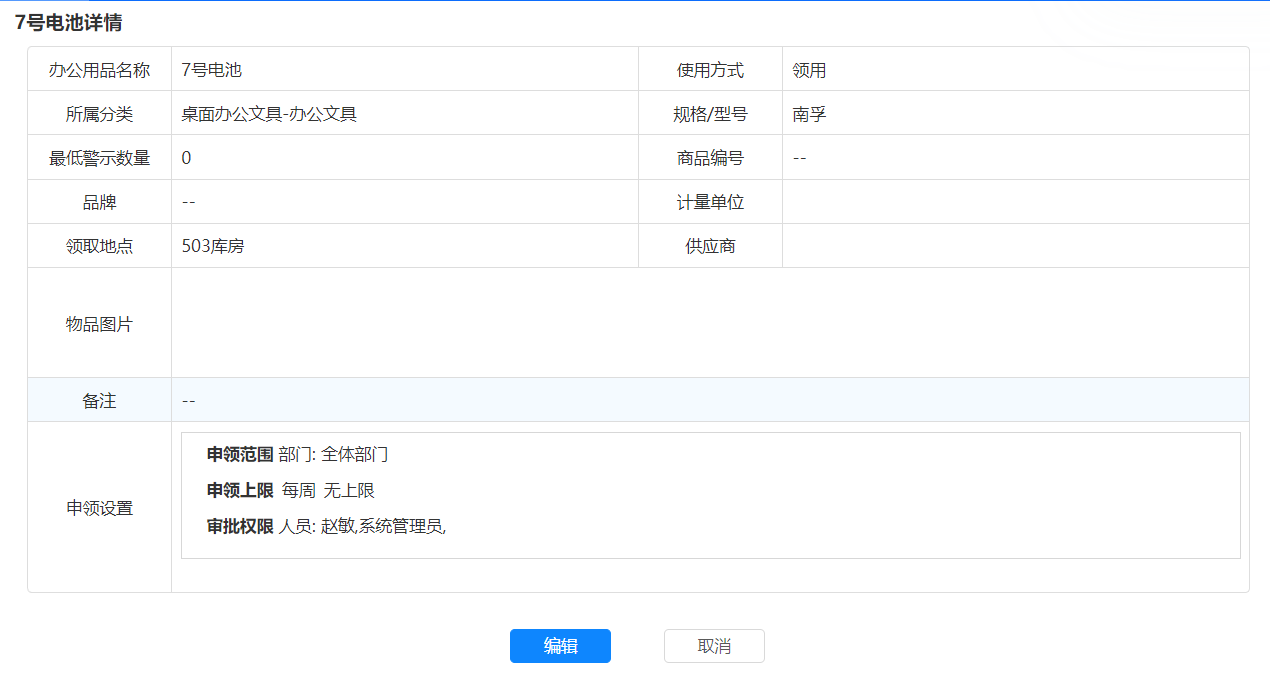Click the 物品图片 label cell

(99, 324)
